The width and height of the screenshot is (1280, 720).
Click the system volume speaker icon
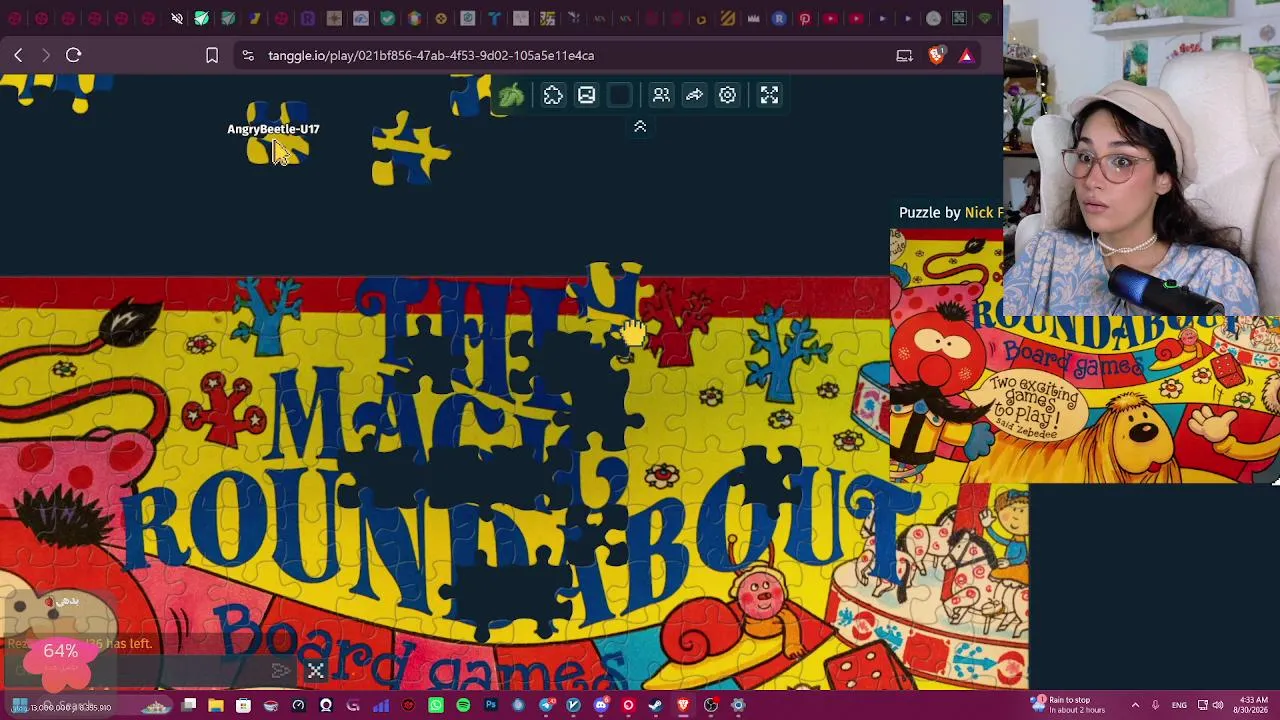[1218, 706]
